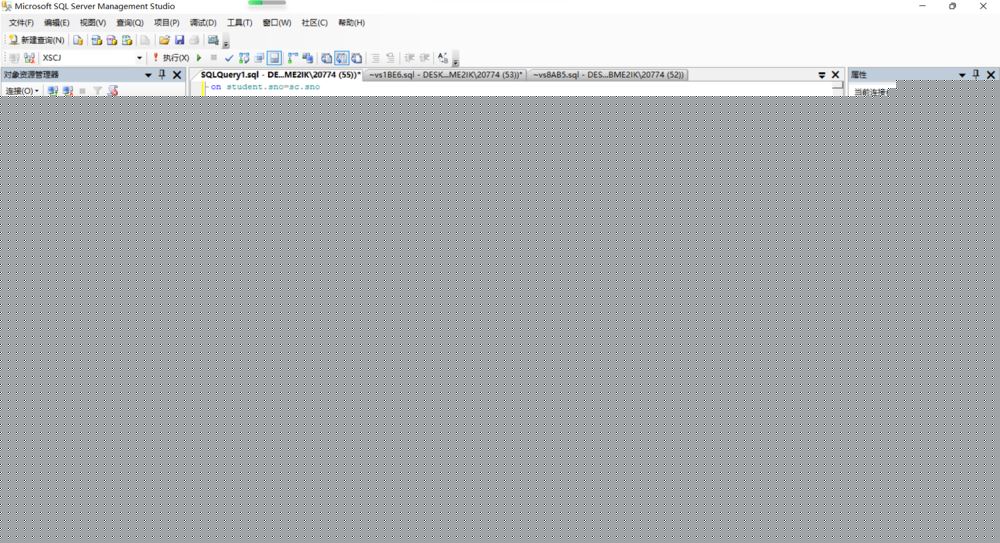
Task: Click the blue checkmark parse icon
Action: pyautogui.click(x=229, y=58)
